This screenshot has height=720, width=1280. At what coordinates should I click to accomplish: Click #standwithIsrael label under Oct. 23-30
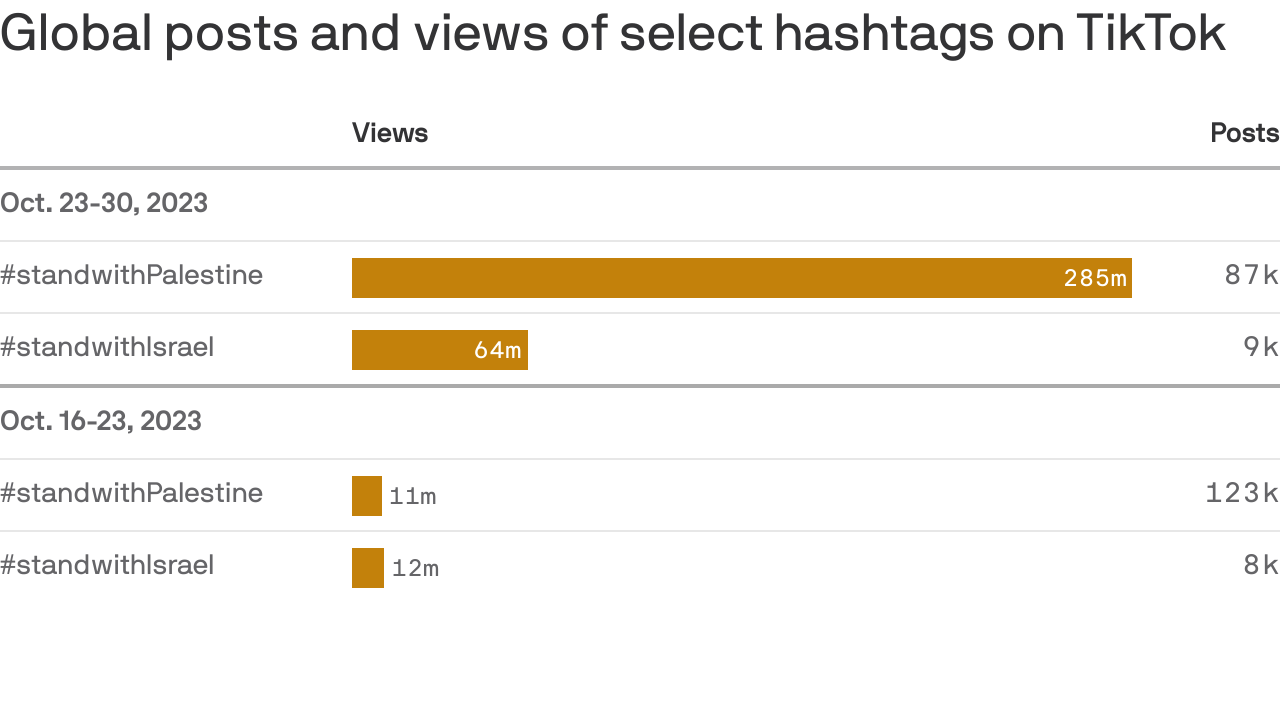107,347
